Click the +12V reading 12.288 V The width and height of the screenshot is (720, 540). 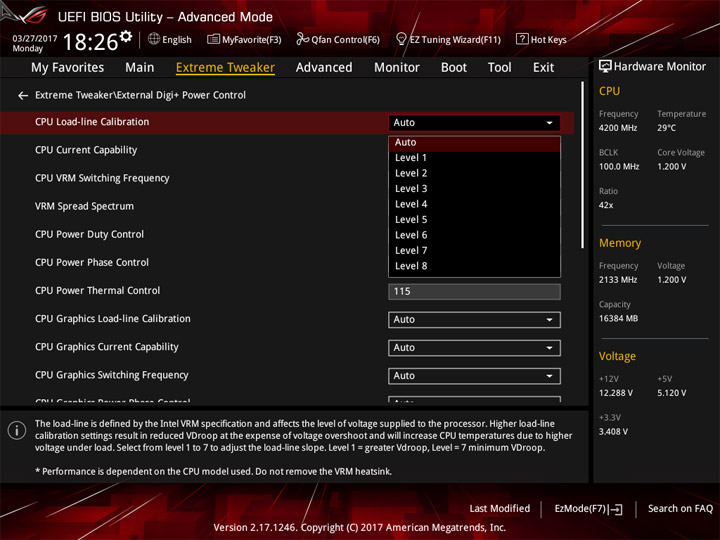point(615,393)
